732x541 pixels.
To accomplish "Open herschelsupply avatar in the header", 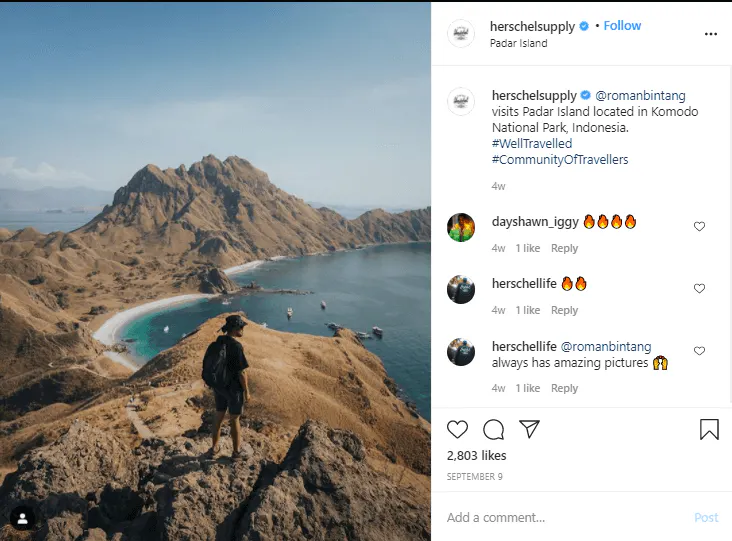I will click(x=461, y=33).
